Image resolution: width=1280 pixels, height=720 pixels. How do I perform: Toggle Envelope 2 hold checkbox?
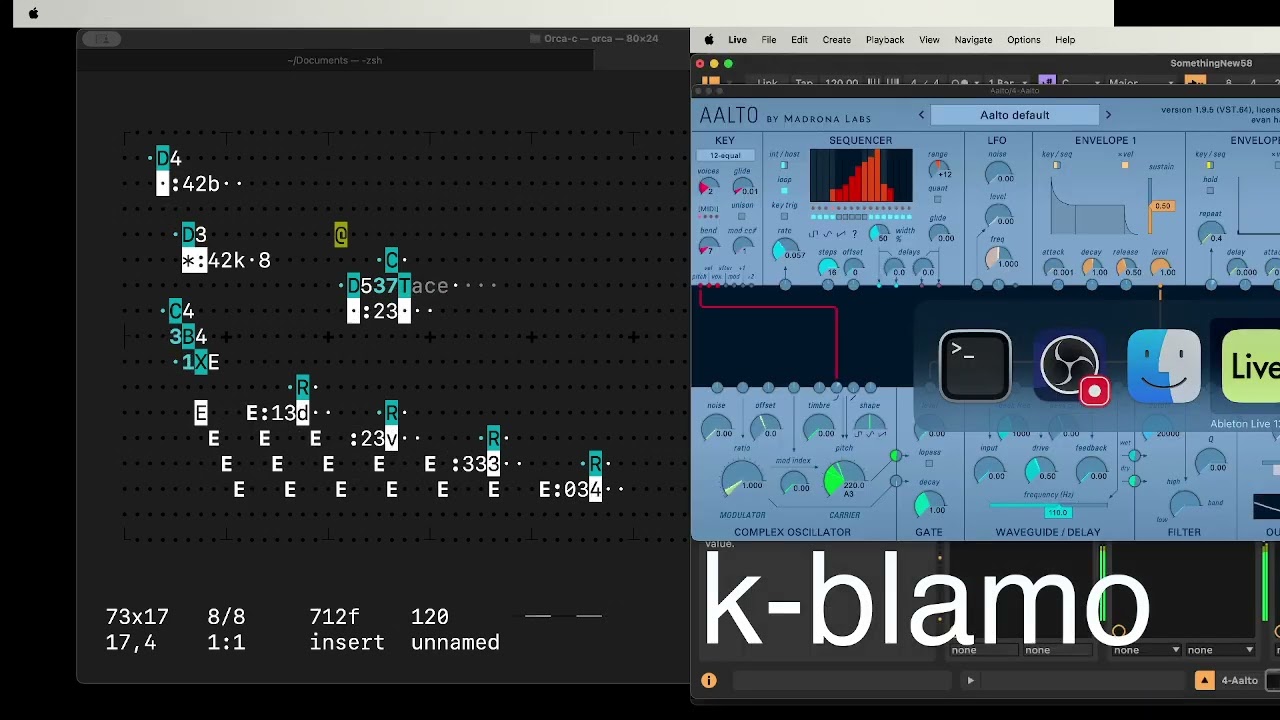coord(1210,190)
